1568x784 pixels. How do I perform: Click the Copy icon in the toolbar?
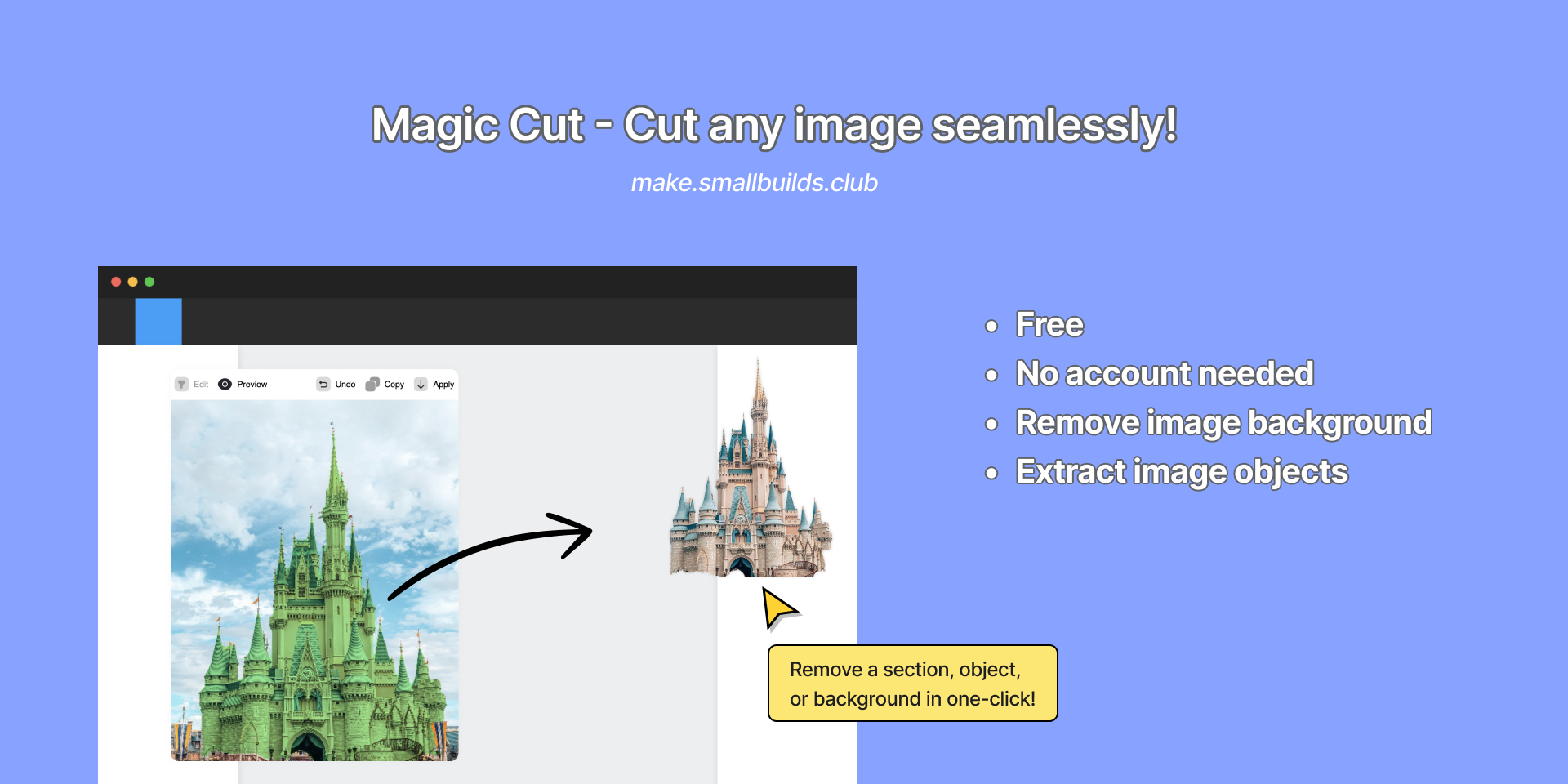click(x=372, y=385)
